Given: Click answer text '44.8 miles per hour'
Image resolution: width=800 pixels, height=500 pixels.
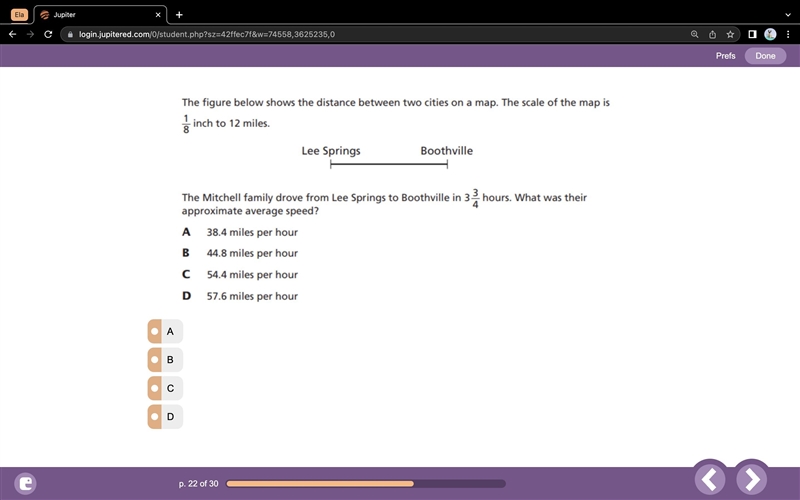Looking at the screenshot, I should [252, 254].
